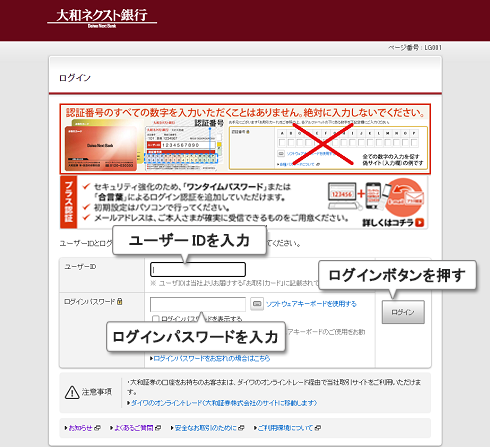Open the ソフトウェアキーボードを使用する link
Image resolution: width=490 pixels, height=447 pixels.
[x=311, y=304]
